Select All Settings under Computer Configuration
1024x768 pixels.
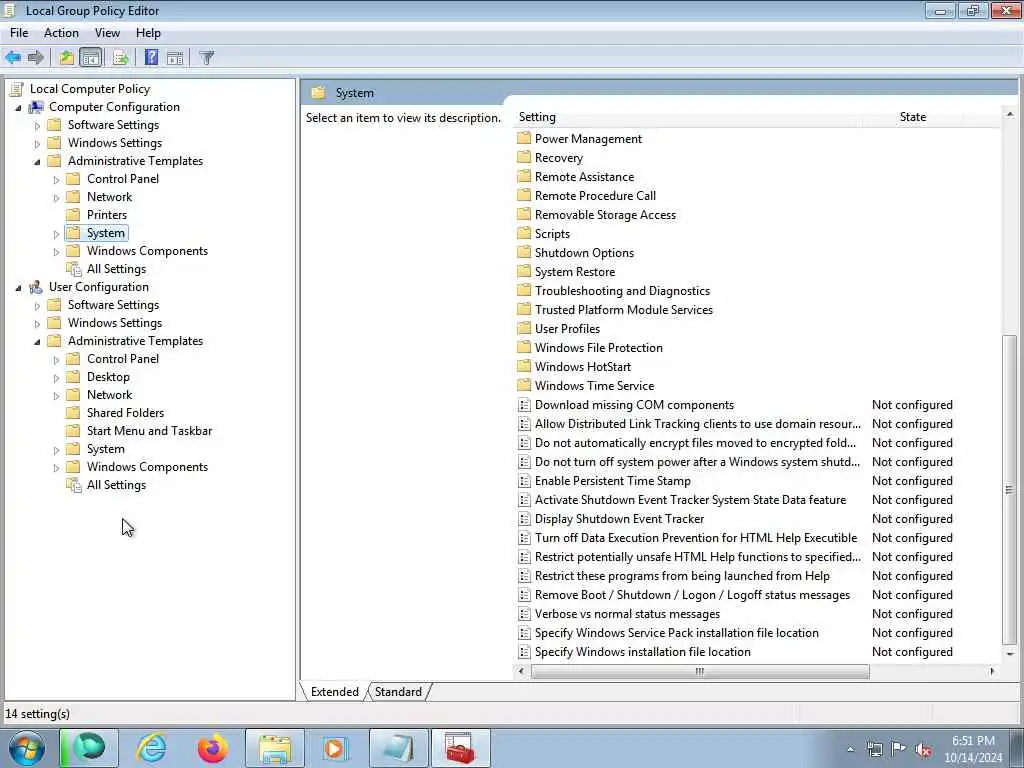116,269
